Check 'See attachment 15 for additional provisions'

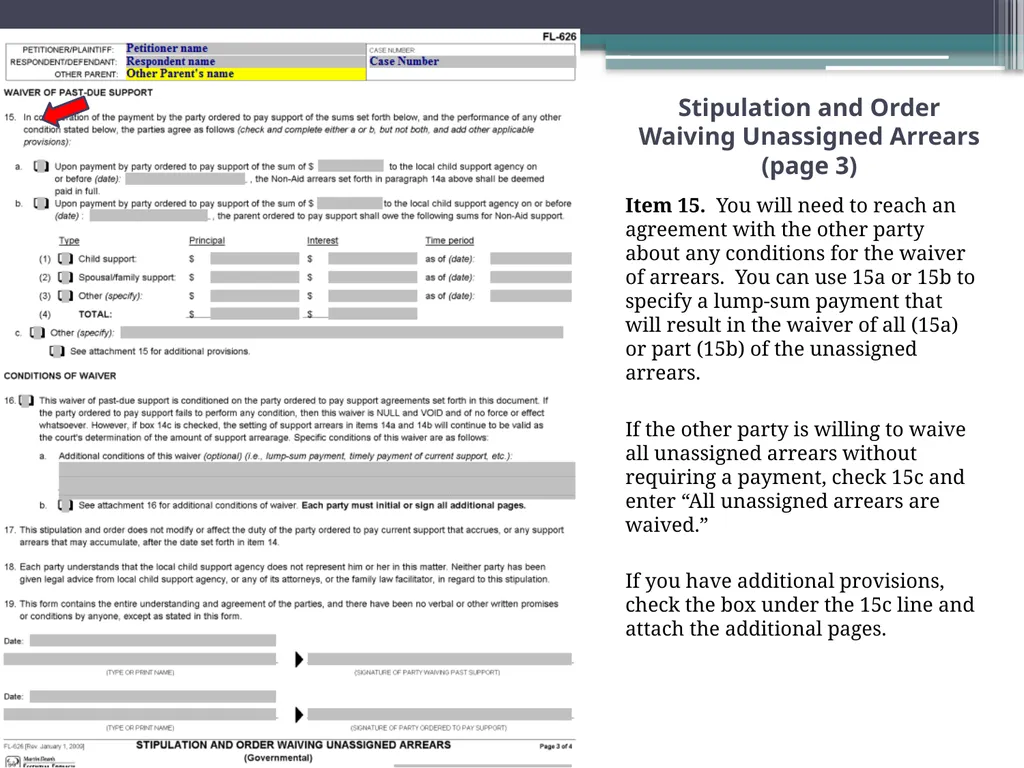(57, 351)
